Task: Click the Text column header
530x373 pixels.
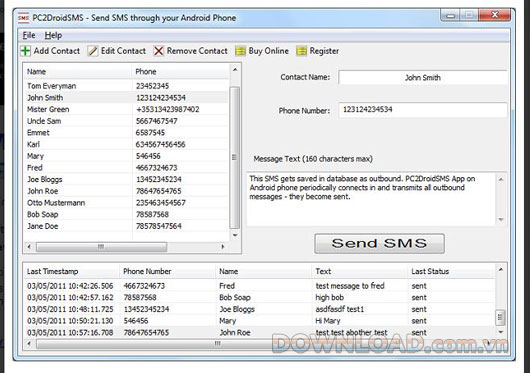Action: (360, 271)
